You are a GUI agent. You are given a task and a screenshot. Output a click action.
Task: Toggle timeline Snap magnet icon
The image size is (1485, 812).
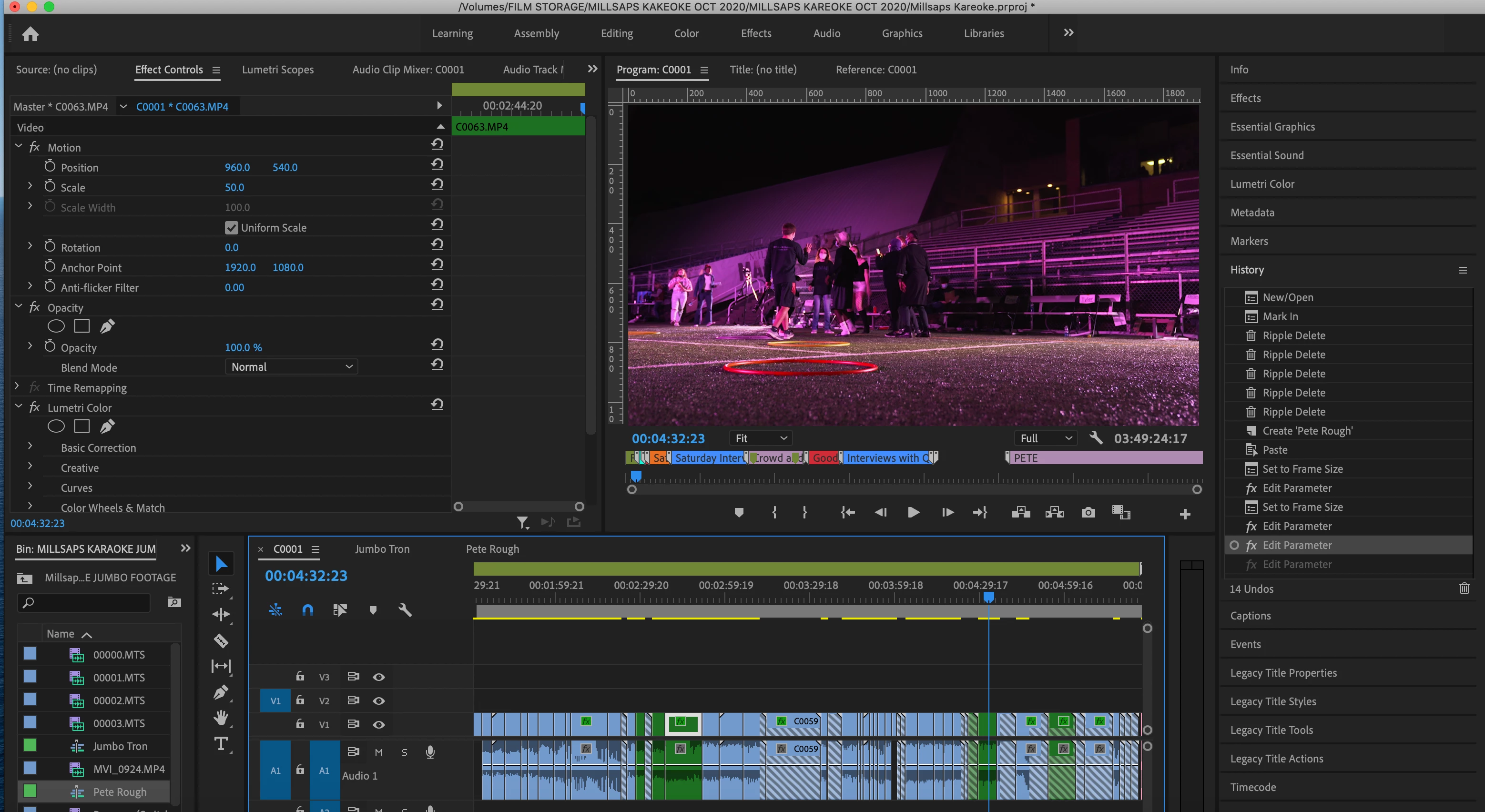pyautogui.click(x=308, y=610)
